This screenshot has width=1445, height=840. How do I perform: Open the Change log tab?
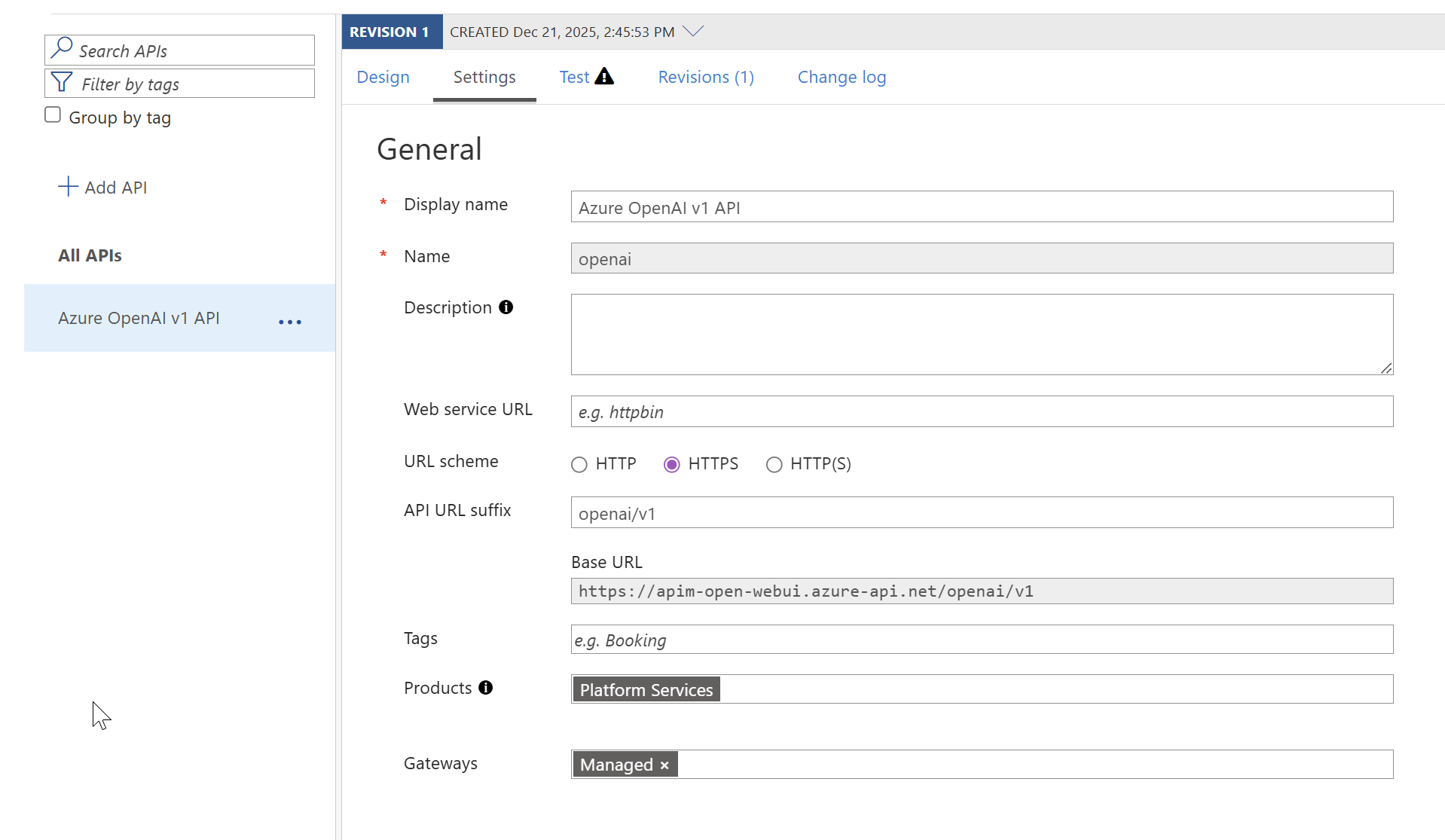[x=842, y=77]
